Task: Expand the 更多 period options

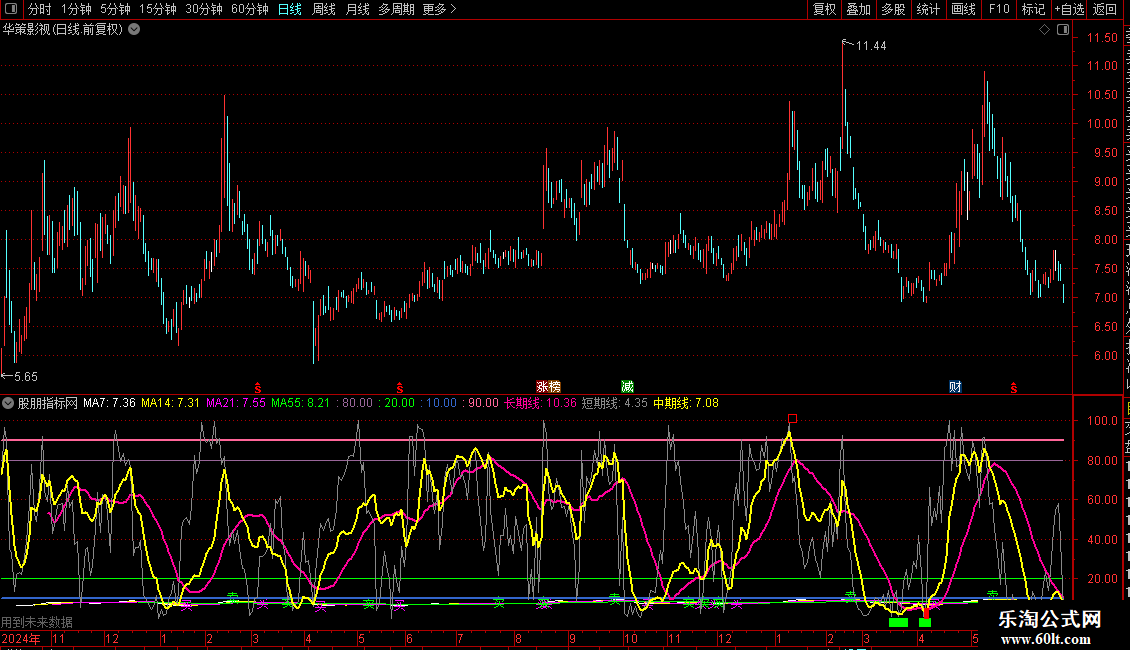Action: (440, 9)
